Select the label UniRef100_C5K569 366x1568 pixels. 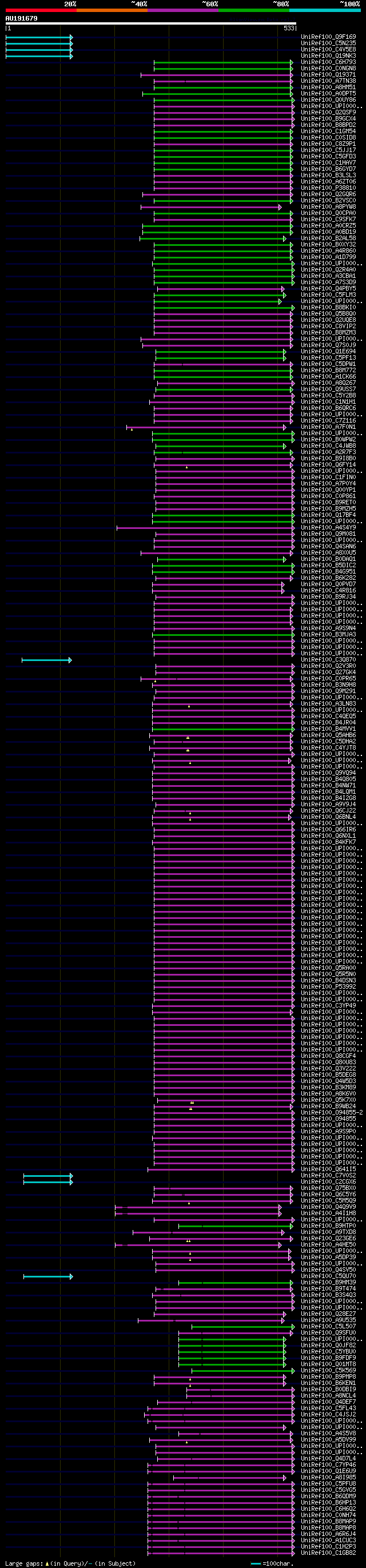pyautogui.click(x=328, y=1370)
